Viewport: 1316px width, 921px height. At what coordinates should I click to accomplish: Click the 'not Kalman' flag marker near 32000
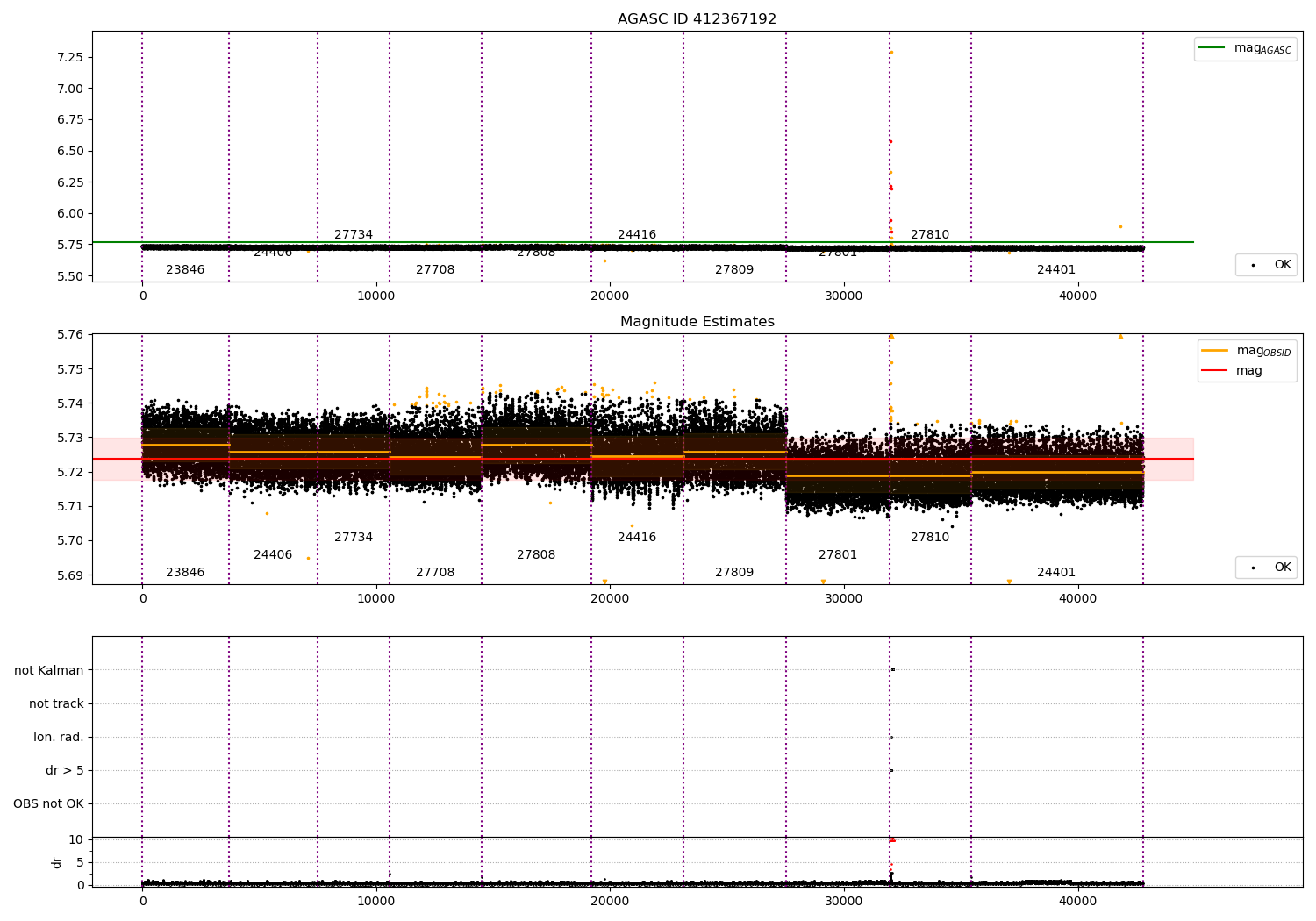coord(892,670)
